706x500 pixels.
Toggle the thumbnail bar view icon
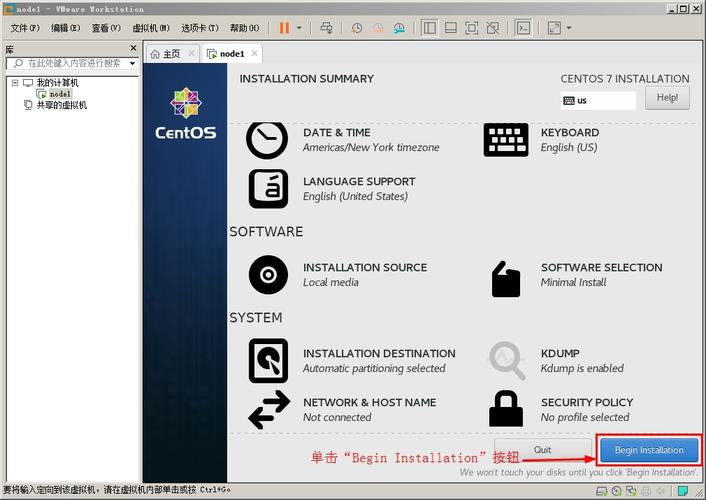pyautogui.click(x=450, y=28)
